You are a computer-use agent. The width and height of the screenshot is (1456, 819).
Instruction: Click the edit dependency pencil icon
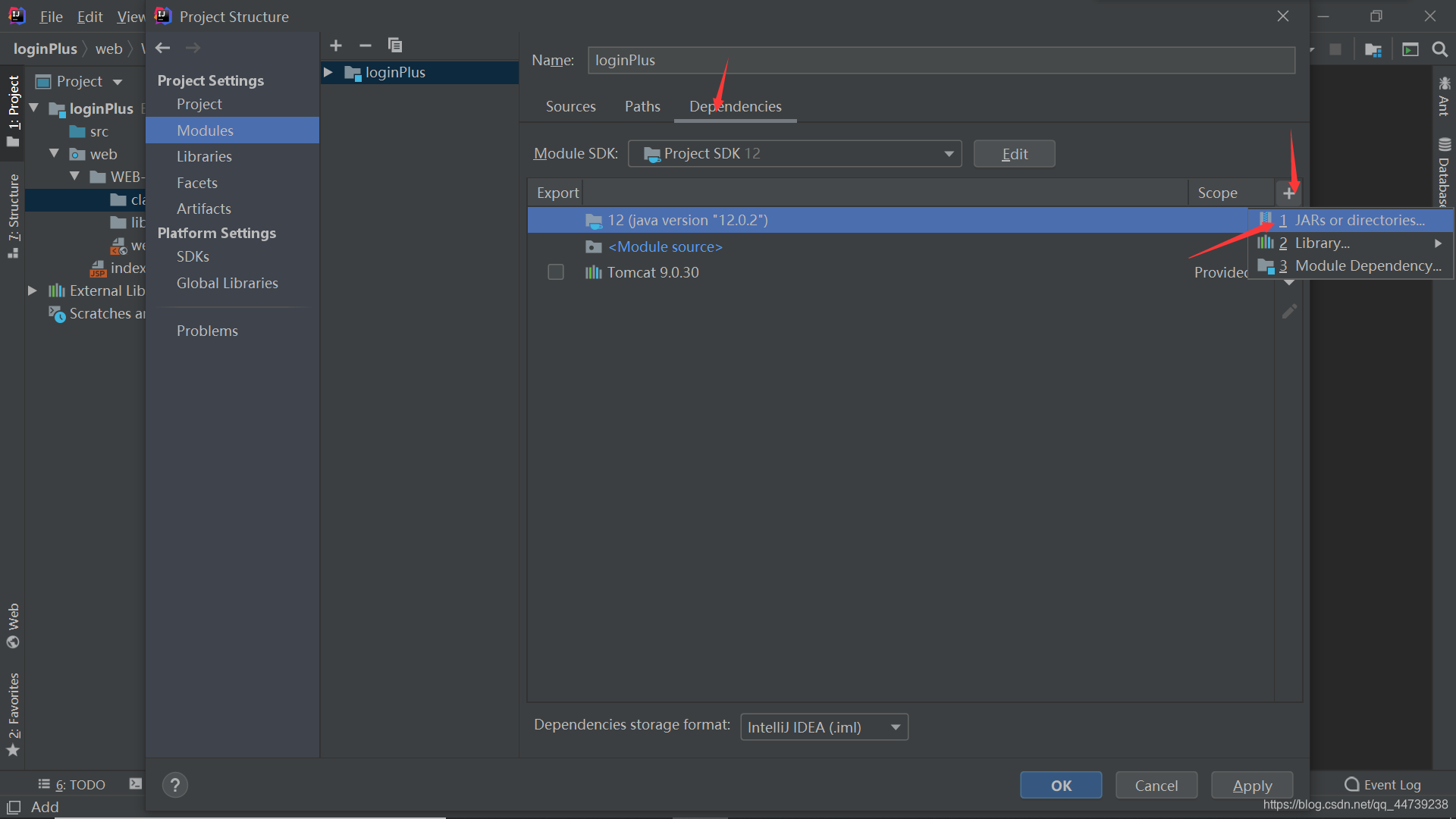pos(1288,312)
